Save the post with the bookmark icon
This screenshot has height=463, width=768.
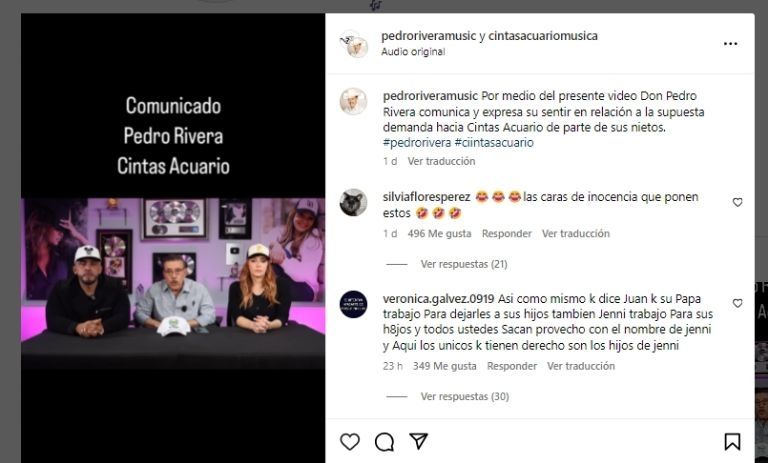point(732,441)
